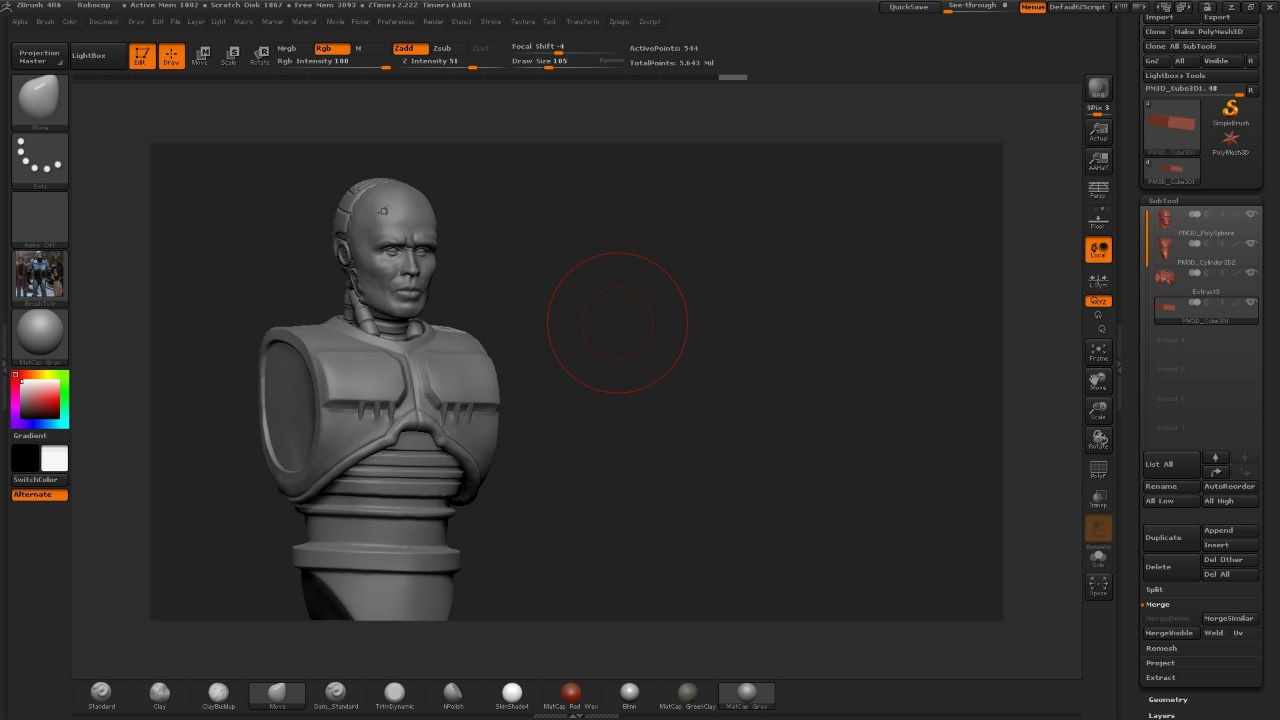This screenshot has width=1280, height=720.
Task: Expand the Split section
Action: 1155,590
